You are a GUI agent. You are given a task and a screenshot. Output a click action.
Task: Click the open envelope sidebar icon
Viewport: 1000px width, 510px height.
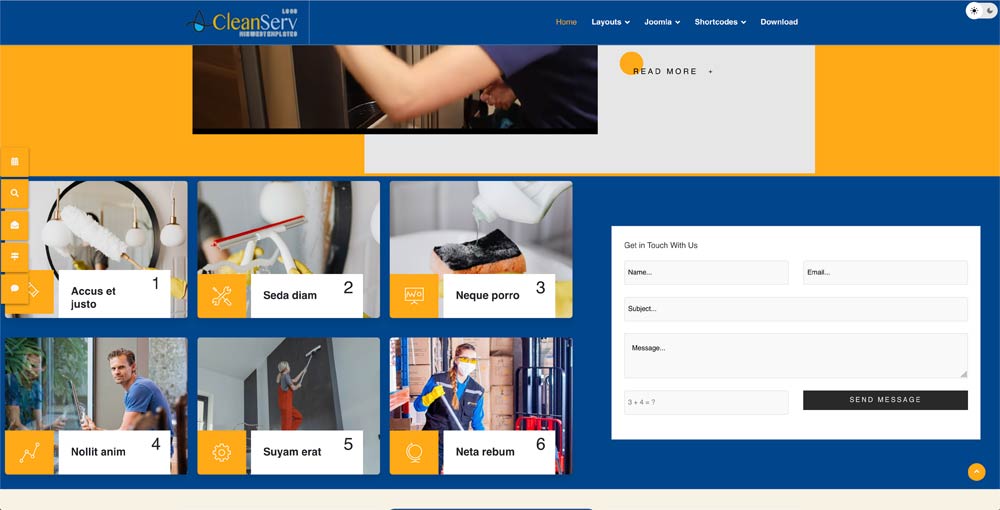pyautogui.click(x=15, y=225)
